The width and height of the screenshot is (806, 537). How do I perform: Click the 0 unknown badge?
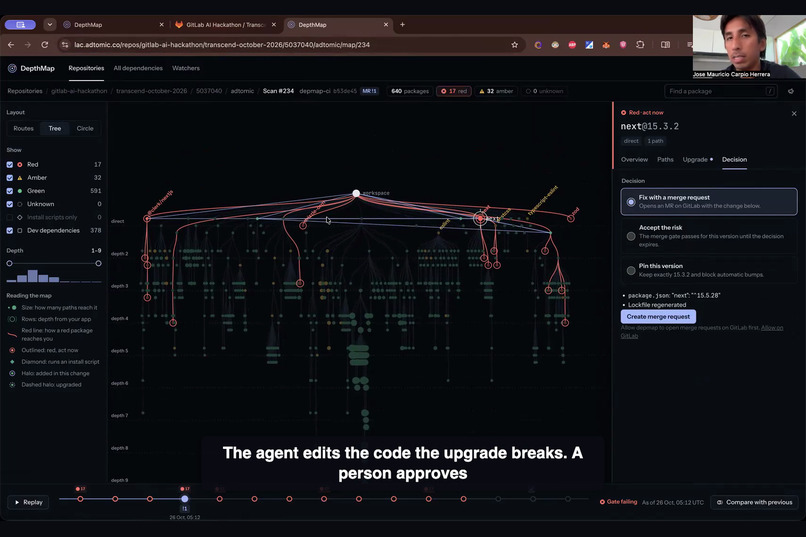coord(544,91)
